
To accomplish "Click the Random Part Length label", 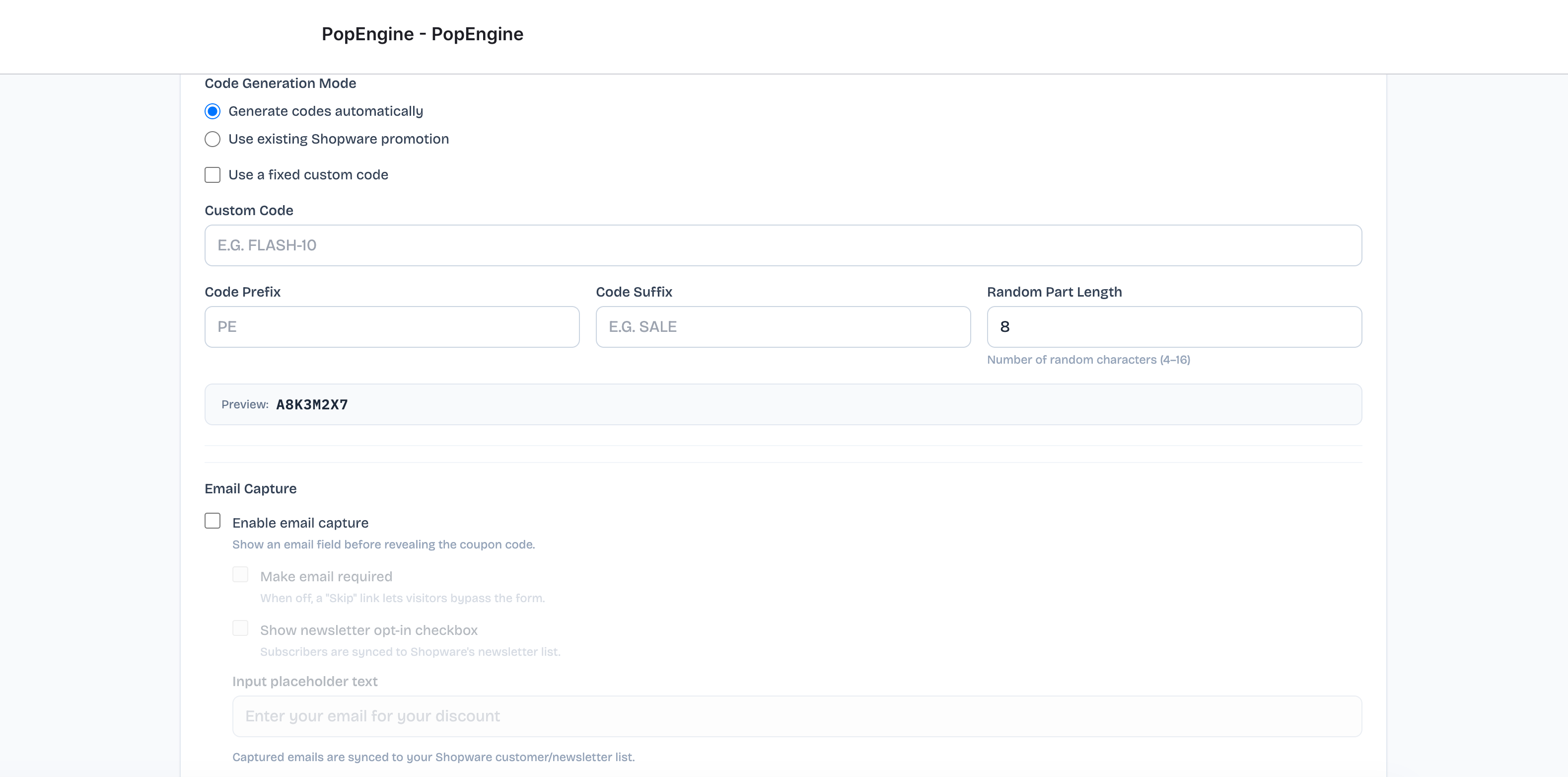I will click(x=1054, y=292).
